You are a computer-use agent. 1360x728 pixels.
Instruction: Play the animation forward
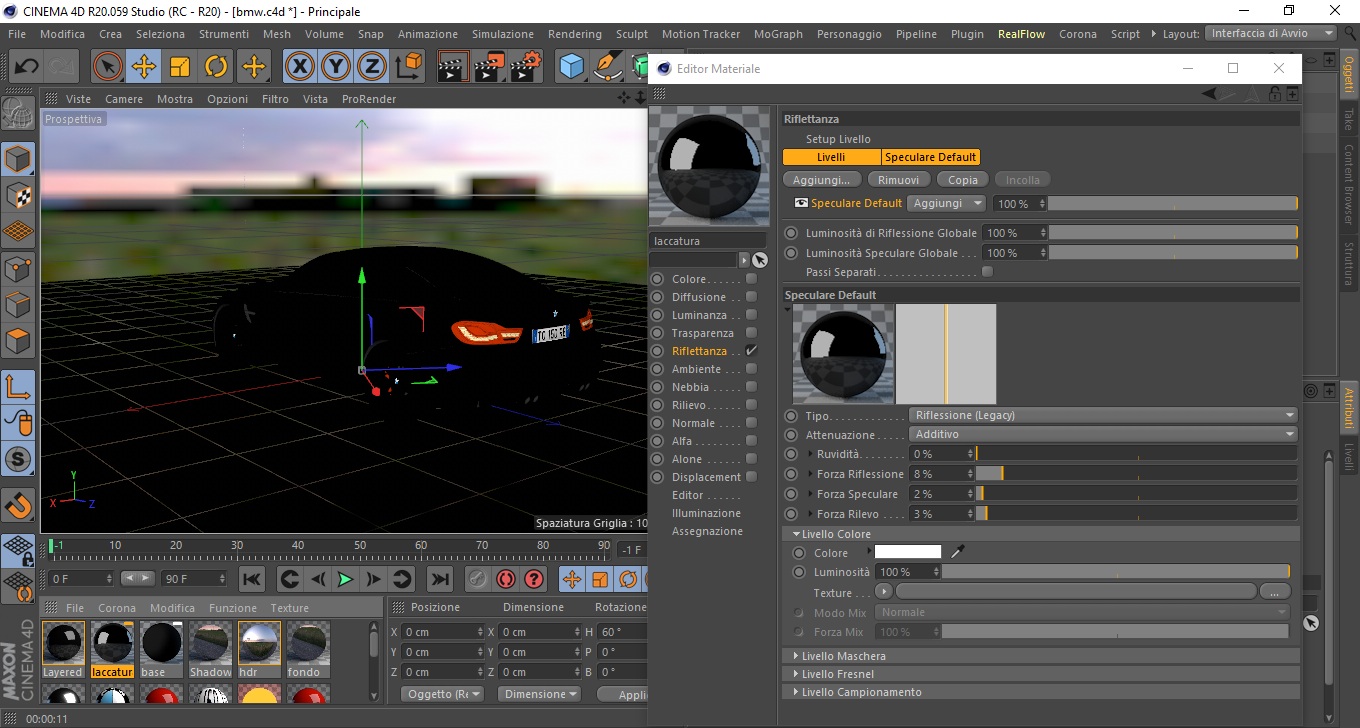[345, 579]
